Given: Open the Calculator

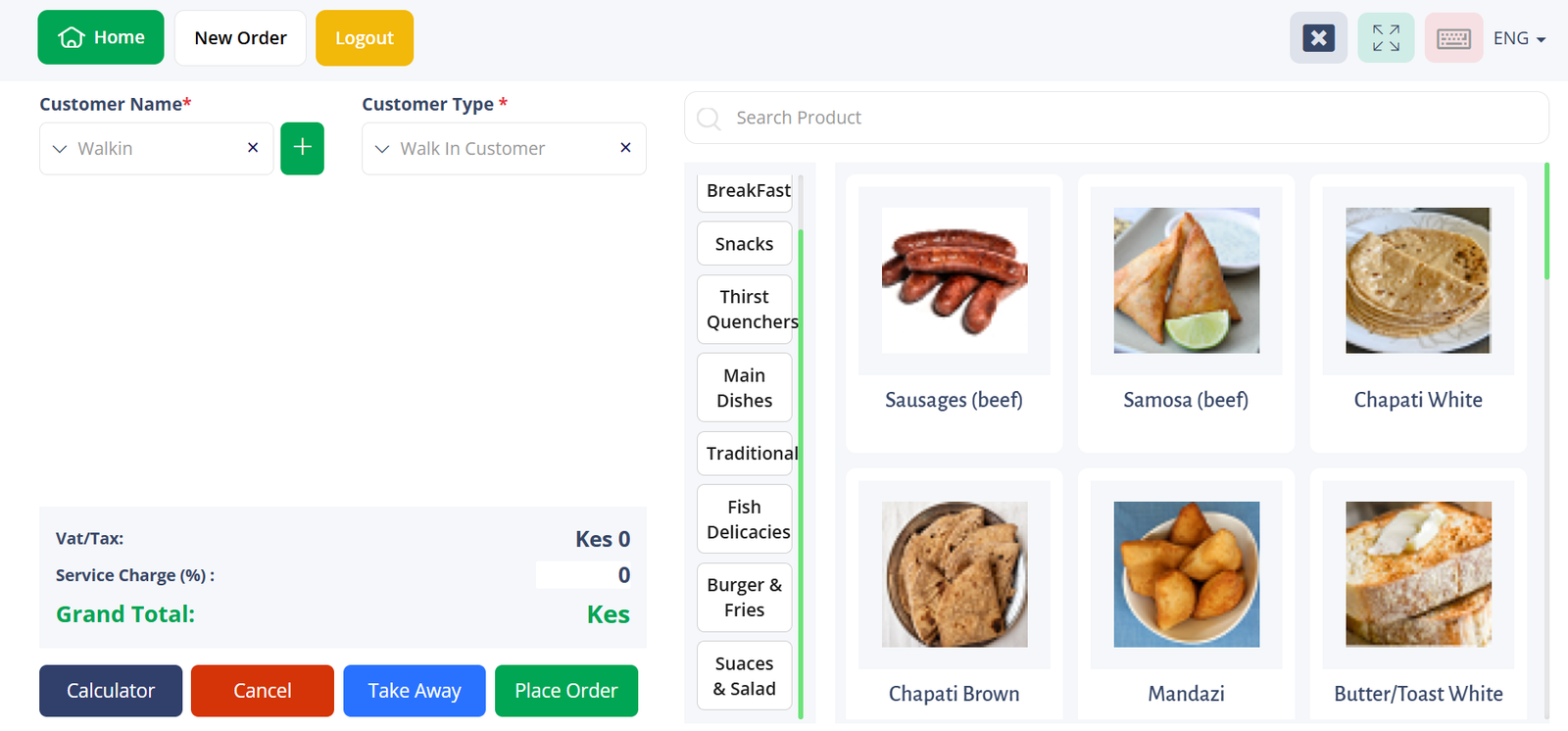Looking at the screenshot, I should [111, 691].
